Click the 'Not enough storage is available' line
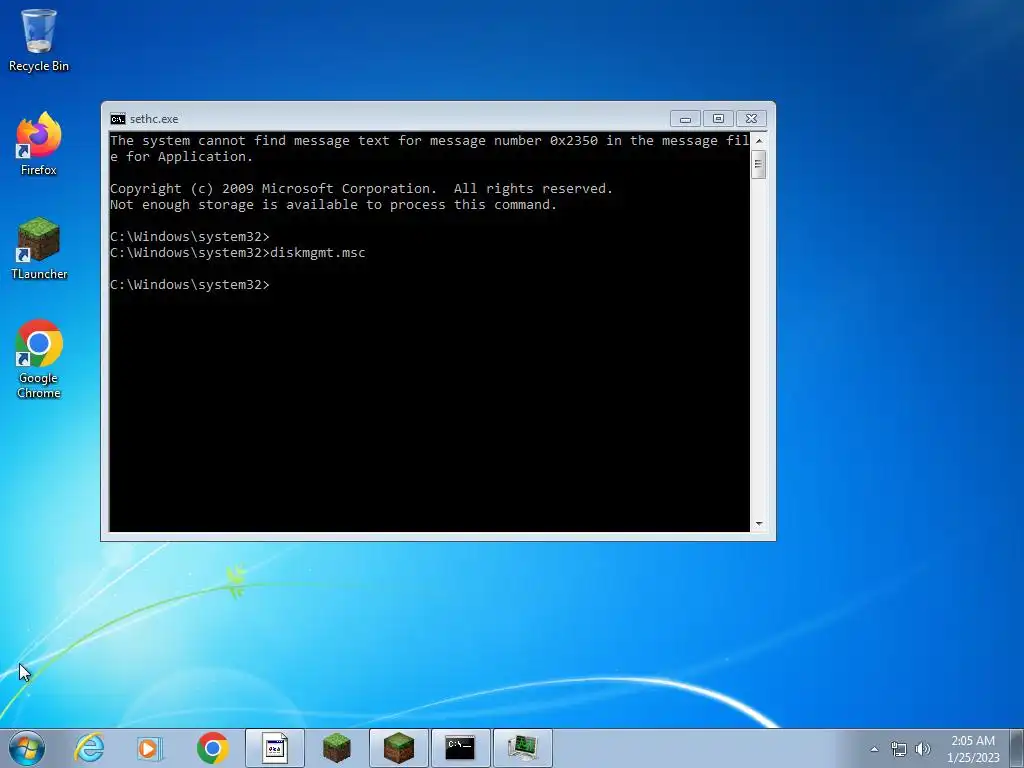The width and height of the screenshot is (1024, 768). tap(333, 205)
